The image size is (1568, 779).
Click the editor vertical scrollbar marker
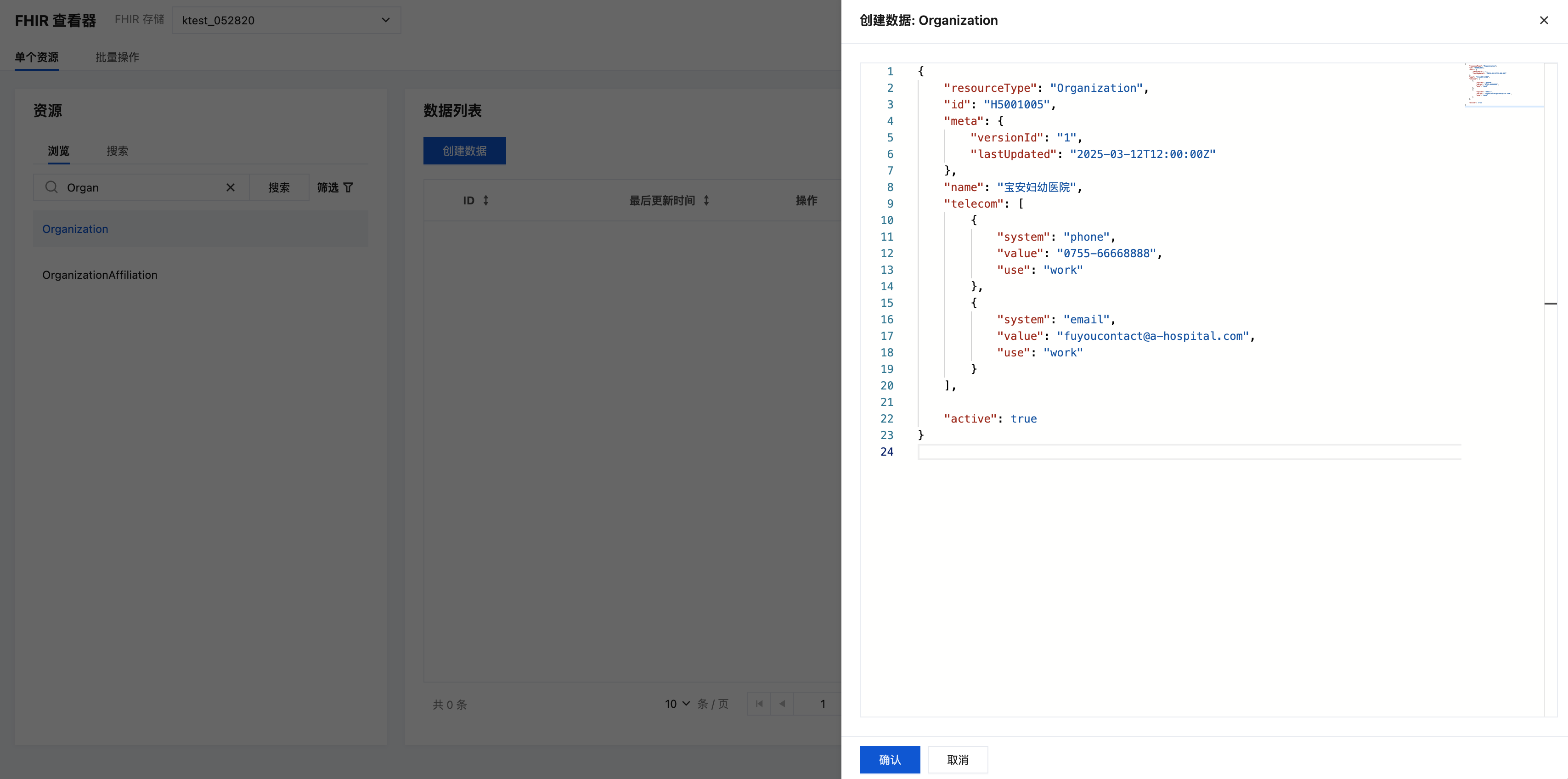point(1551,303)
